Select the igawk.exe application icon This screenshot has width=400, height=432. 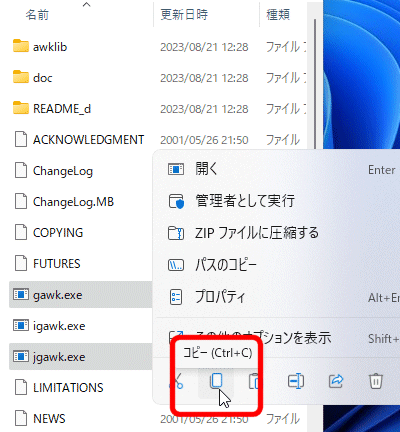[x=21, y=326]
